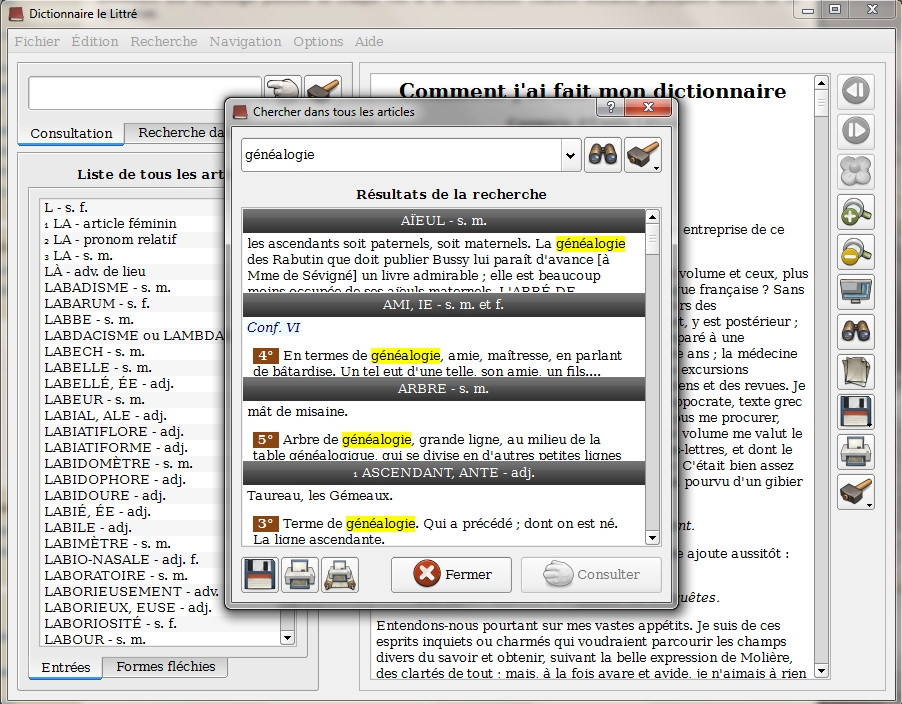This screenshot has height=704, width=902.
Task: Click the Consulter button
Action: [x=591, y=575]
